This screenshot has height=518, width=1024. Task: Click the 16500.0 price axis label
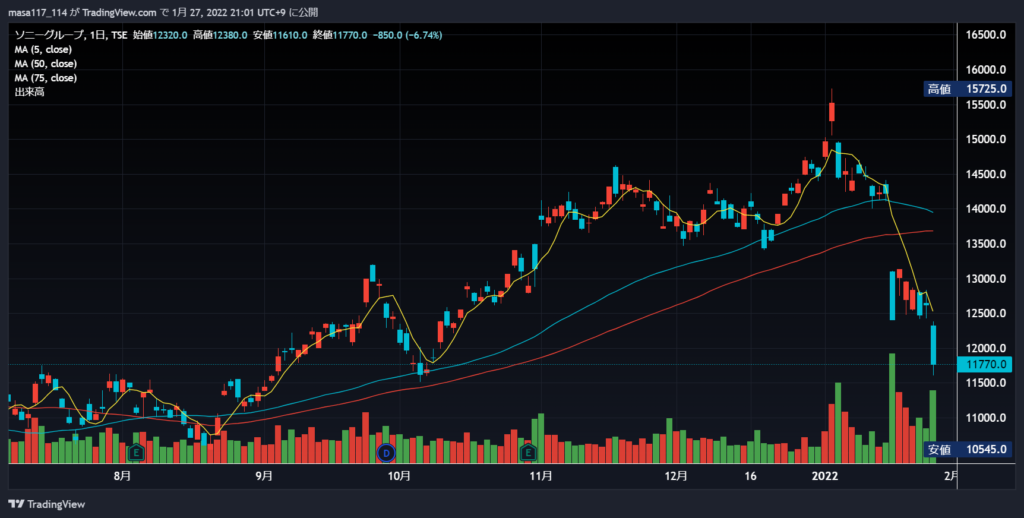coord(985,35)
